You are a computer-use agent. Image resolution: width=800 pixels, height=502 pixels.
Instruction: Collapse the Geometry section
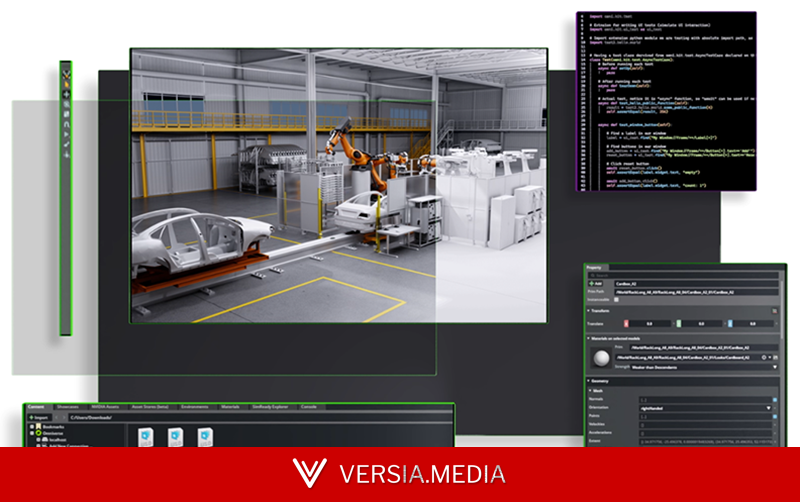point(588,381)
